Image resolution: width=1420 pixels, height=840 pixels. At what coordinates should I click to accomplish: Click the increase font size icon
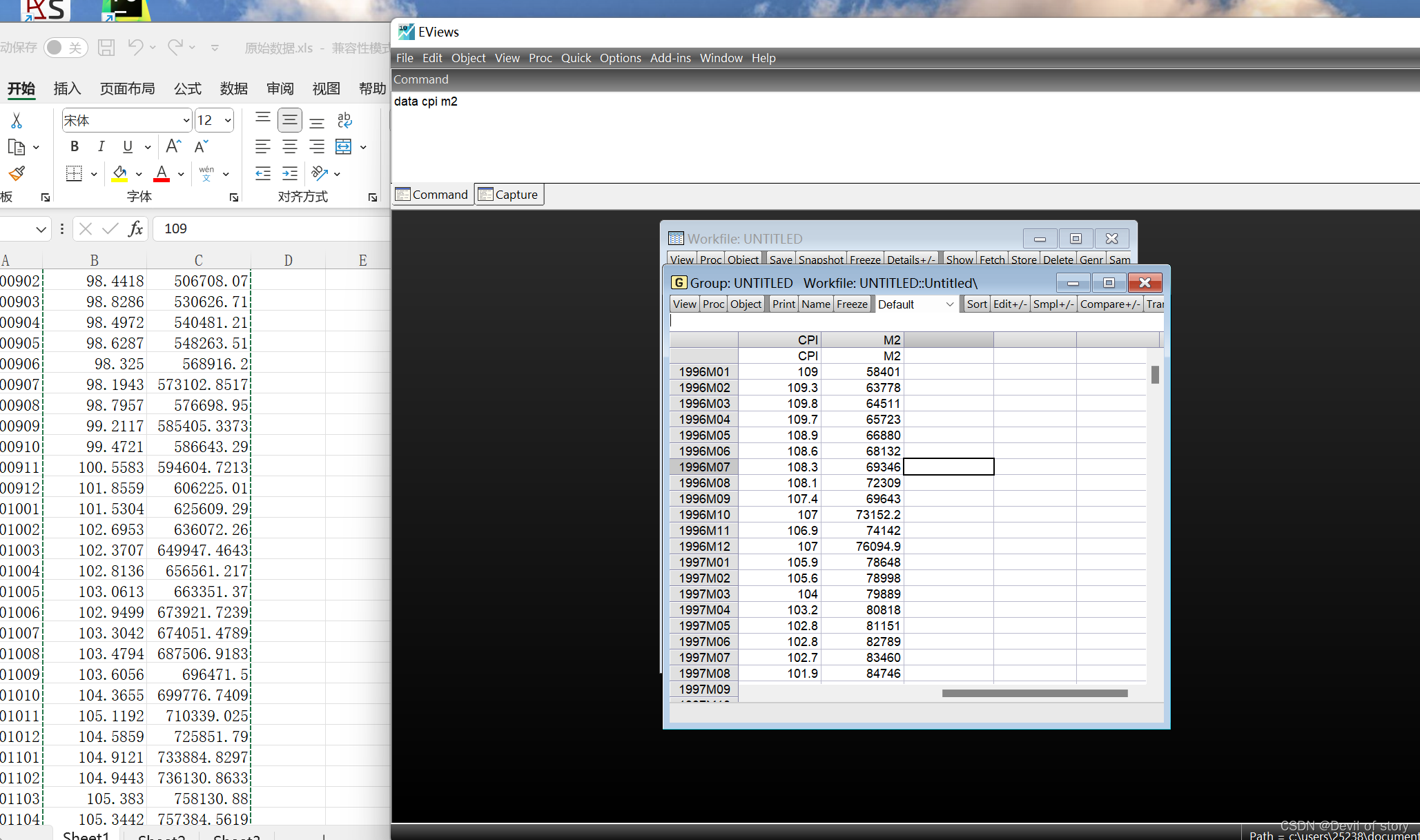click(x=173, y=146)
